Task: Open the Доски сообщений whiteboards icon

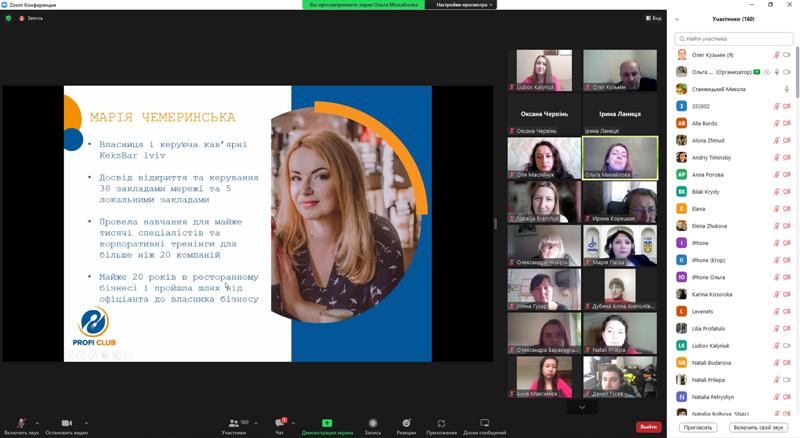Action: [x=485, y=423]
